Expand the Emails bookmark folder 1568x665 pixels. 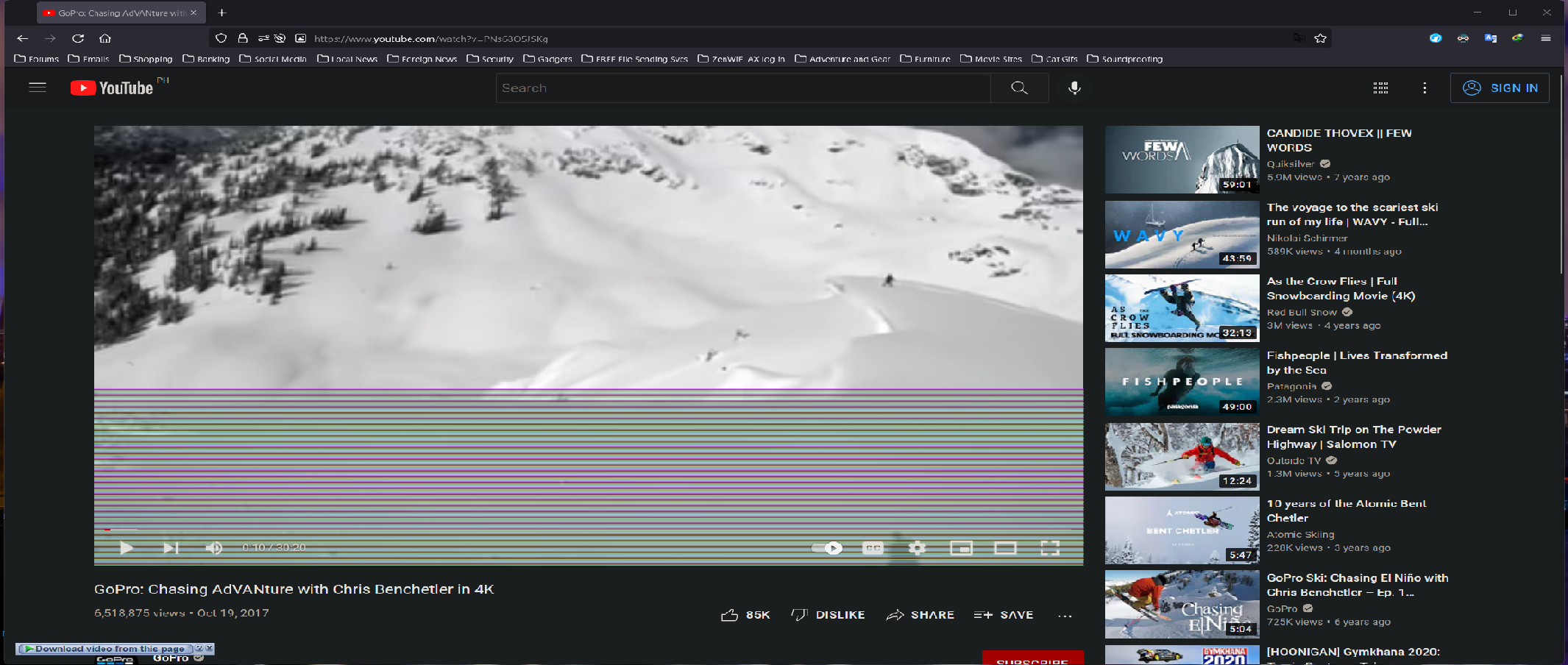(88, 59)
